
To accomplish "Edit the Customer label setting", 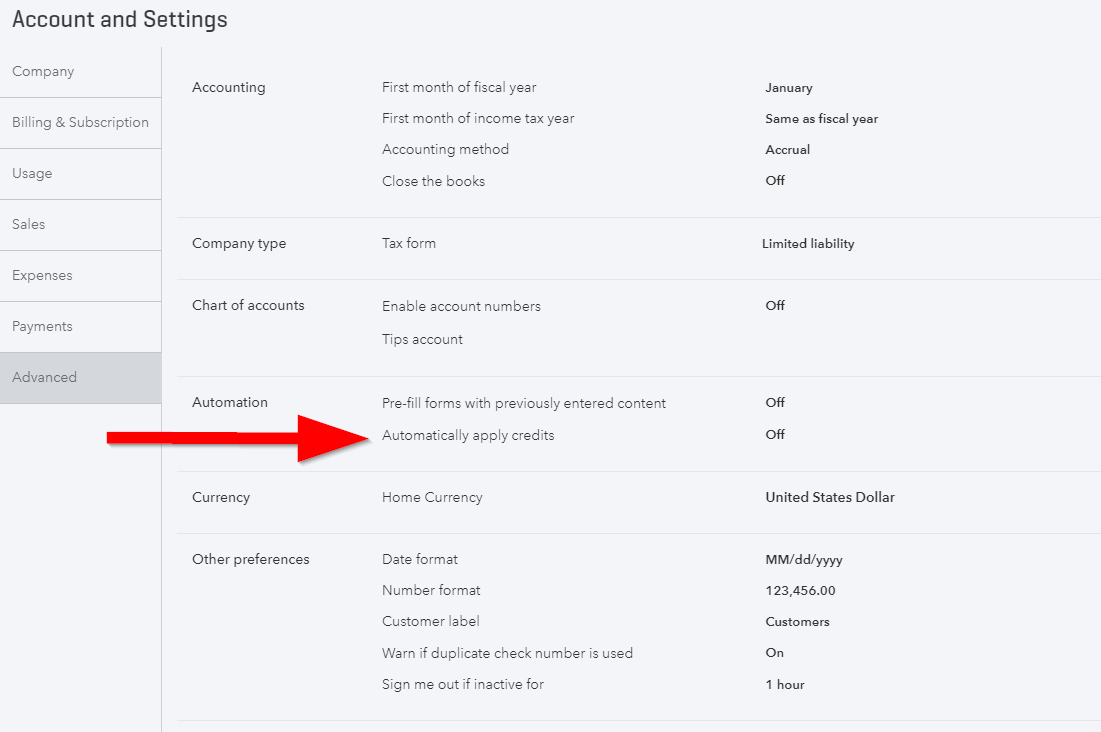I will [x=430, y=621].
